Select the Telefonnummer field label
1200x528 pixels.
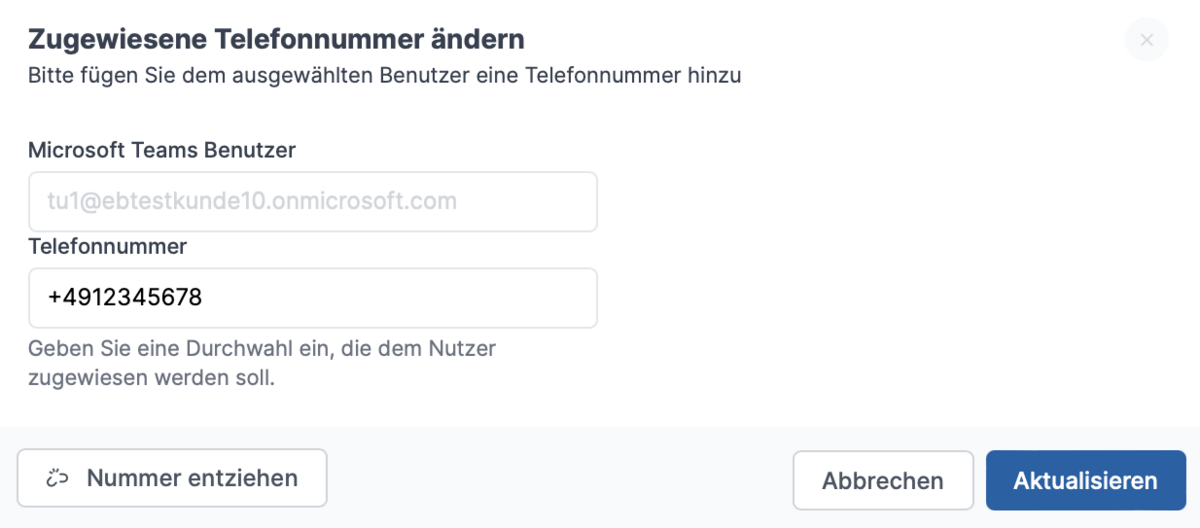tap(108, 246)
